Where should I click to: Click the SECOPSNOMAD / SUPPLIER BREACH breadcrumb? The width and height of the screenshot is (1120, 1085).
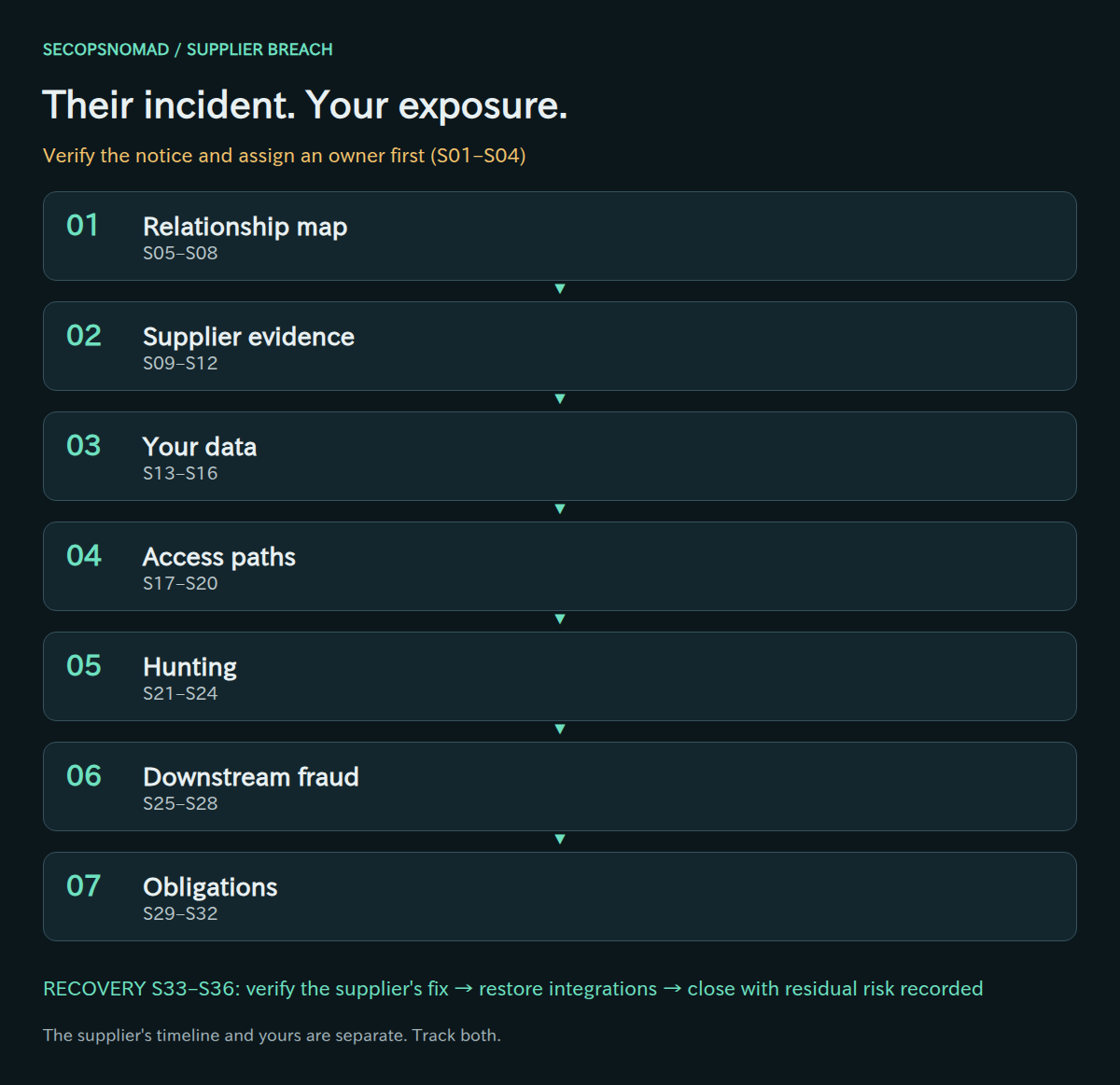tap(188, 49)
